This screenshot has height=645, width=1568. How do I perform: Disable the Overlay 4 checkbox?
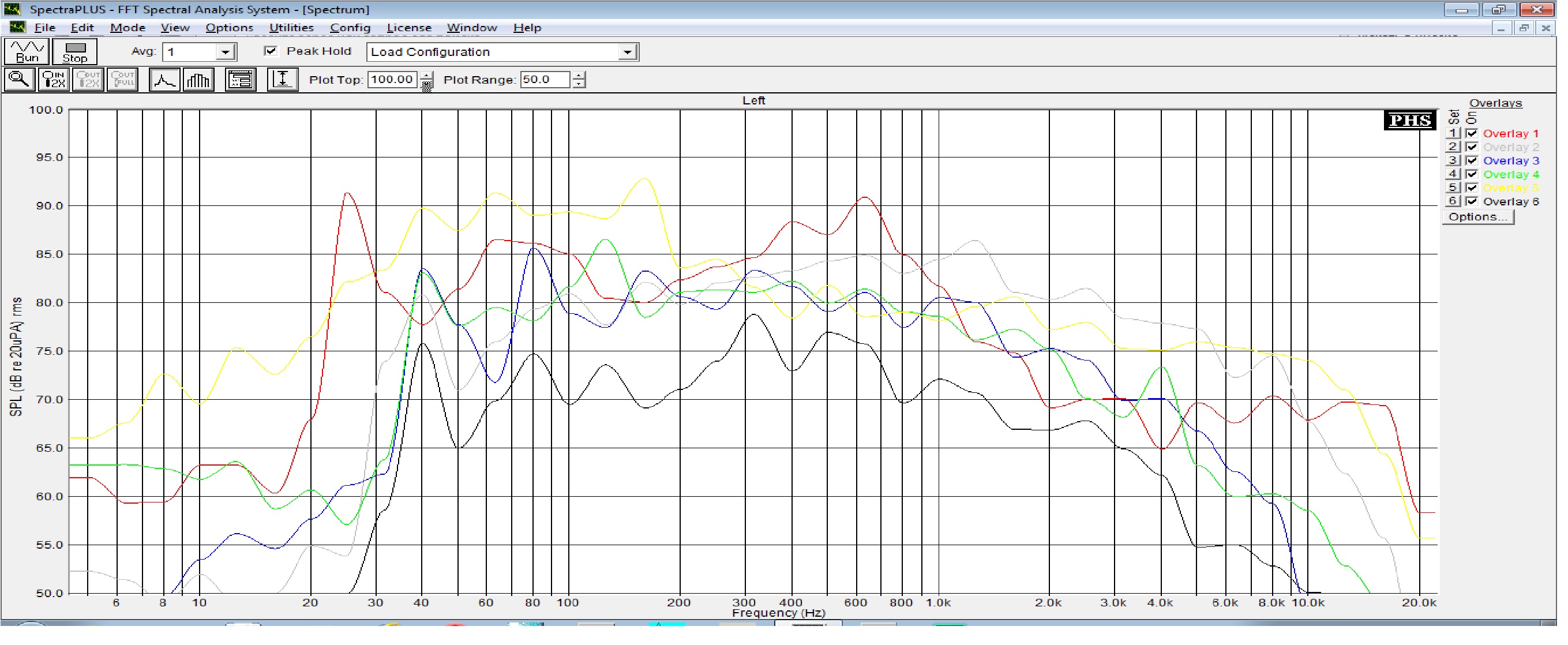(1471, 175)
